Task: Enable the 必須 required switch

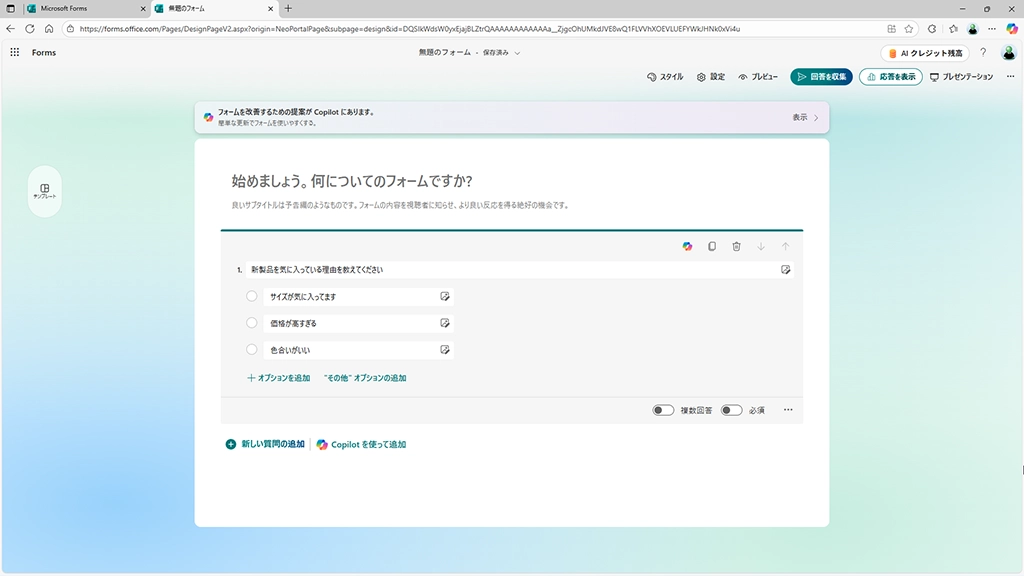Action: click(x=731, y=410)
